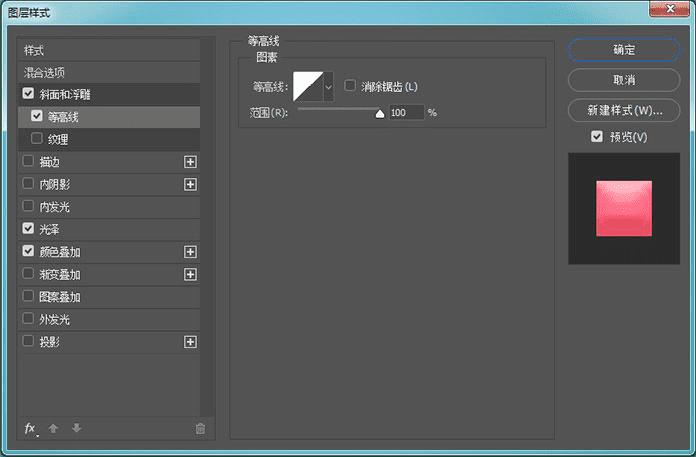Enable the 投影 checkbox
The image size is (696, 457).
28,341
